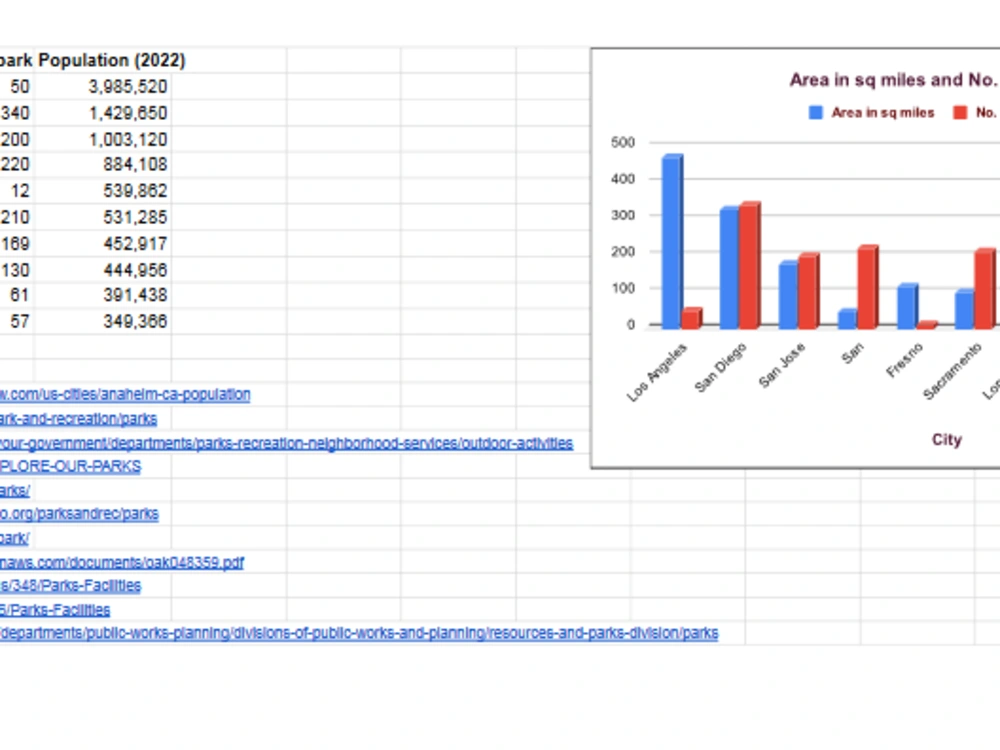The height and width of the screenshot is (750, 1000).
Task: Select cell with population 884,108
Action: [x=103, y=165]
